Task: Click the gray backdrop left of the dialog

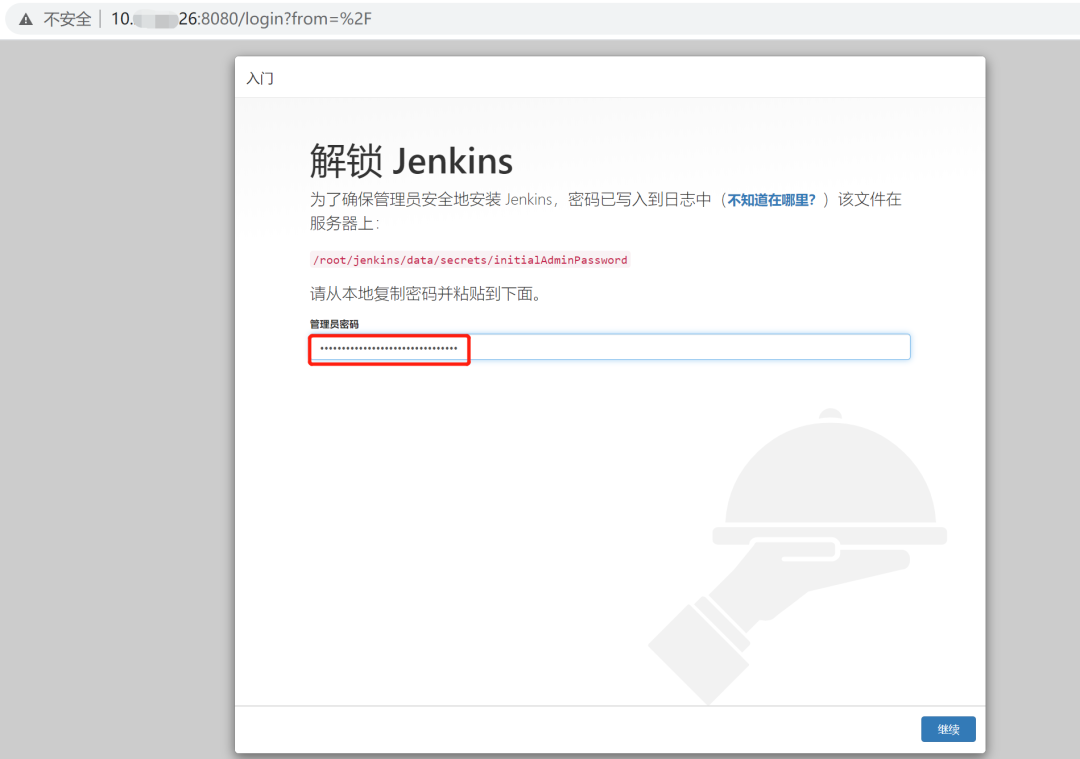Action: [115, 400]
